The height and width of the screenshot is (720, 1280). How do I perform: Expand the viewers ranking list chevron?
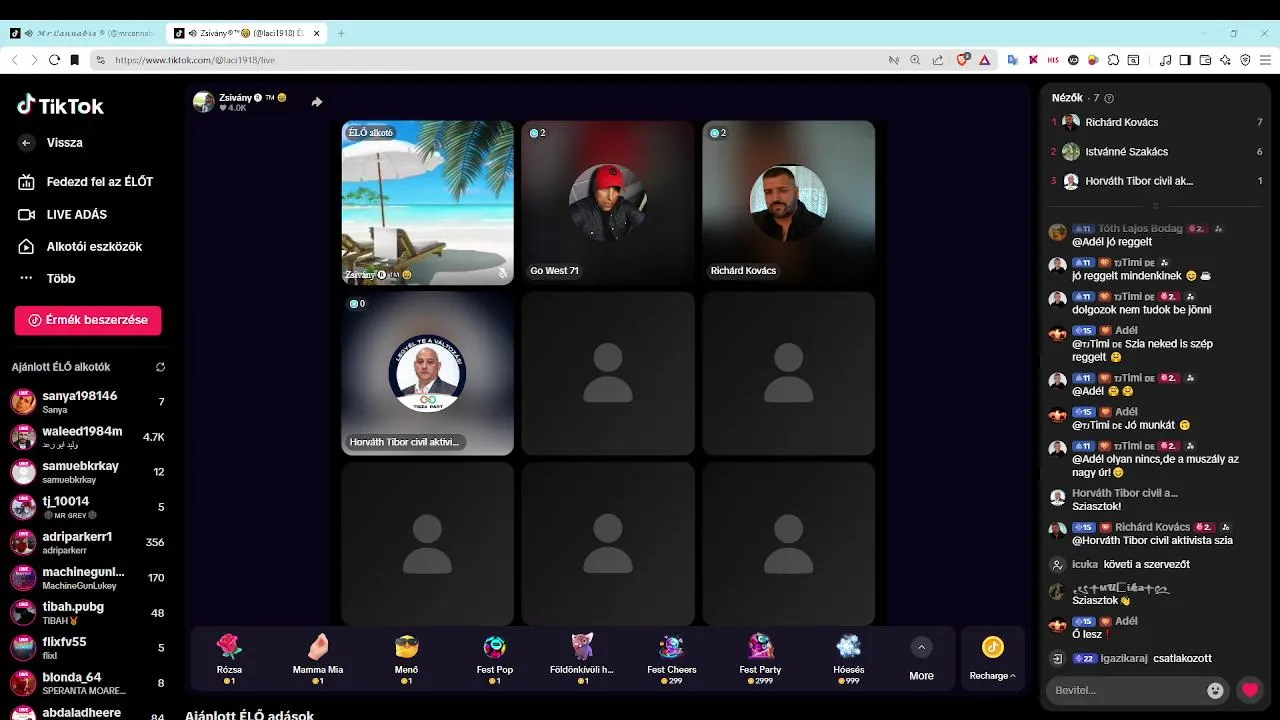coord(1155,206)
